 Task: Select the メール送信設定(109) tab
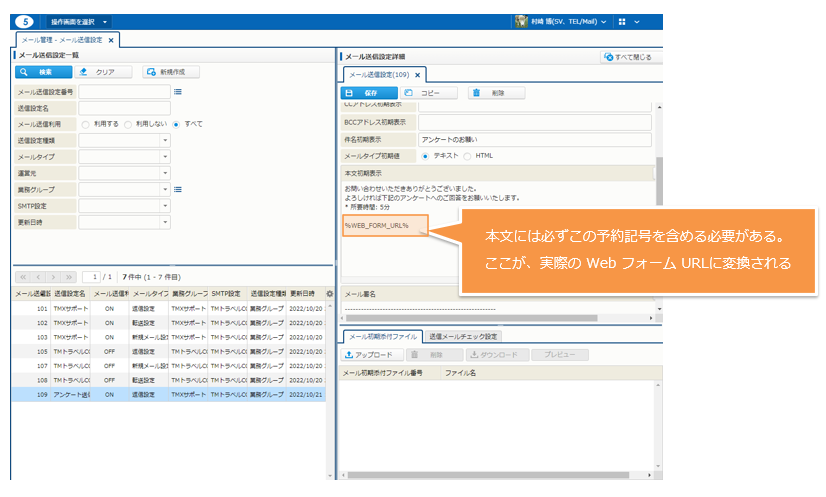pyautogui.click(x=379, y=75)
